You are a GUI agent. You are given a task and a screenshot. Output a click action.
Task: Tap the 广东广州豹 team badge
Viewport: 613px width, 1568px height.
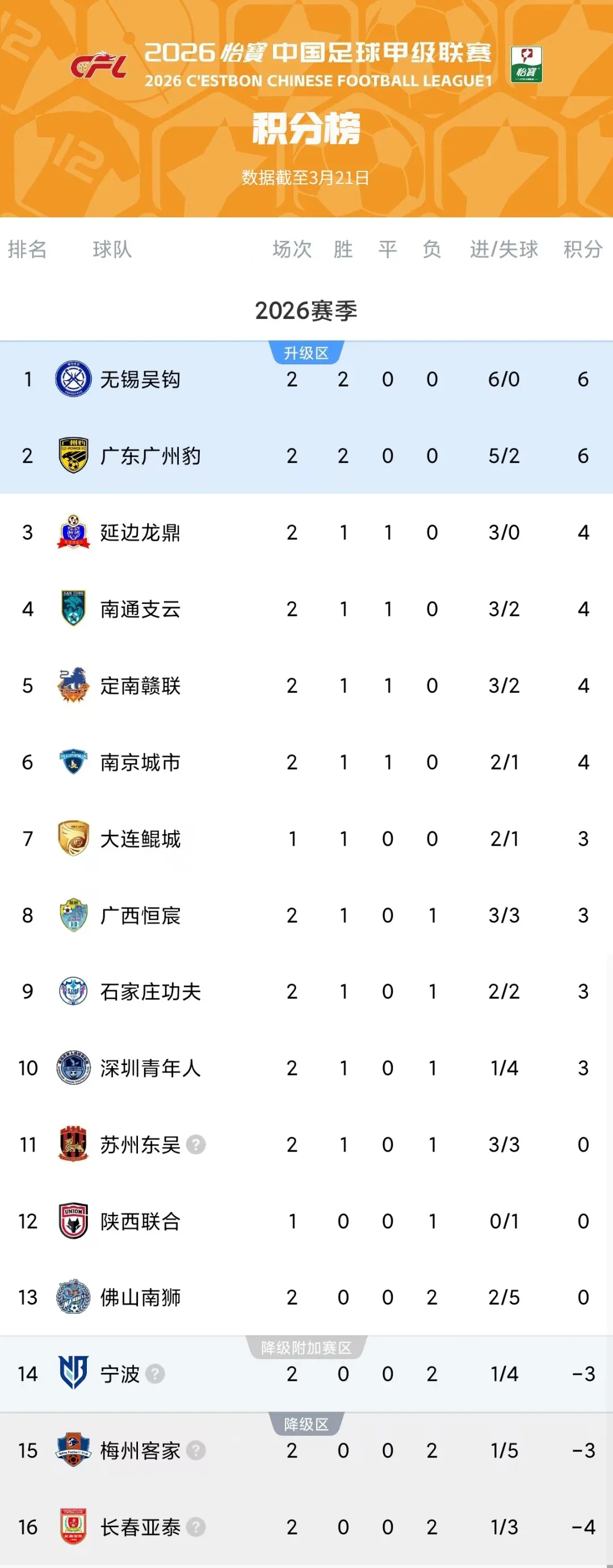pos(73,456)
